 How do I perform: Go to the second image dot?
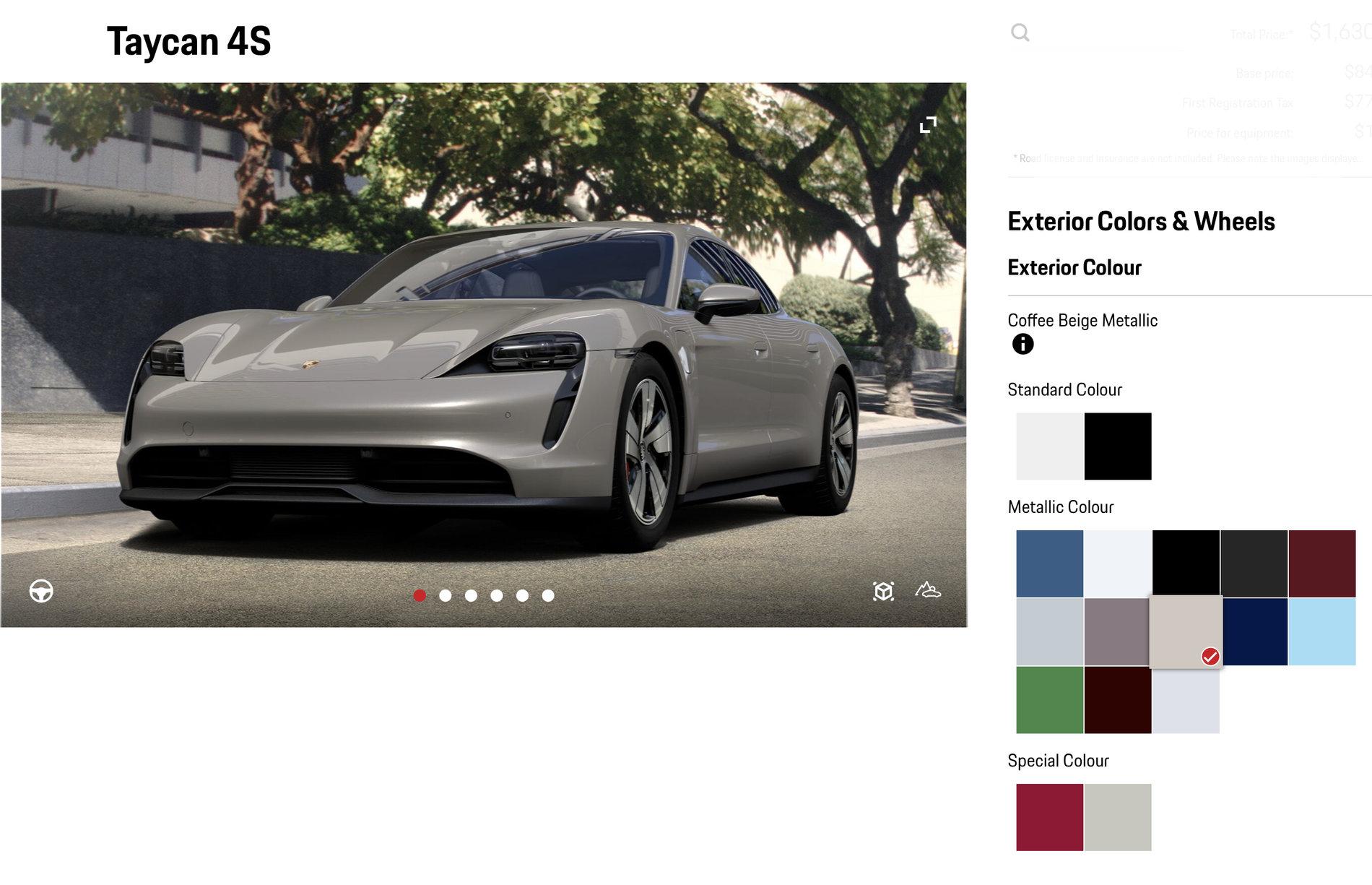[x=446, y=595]
